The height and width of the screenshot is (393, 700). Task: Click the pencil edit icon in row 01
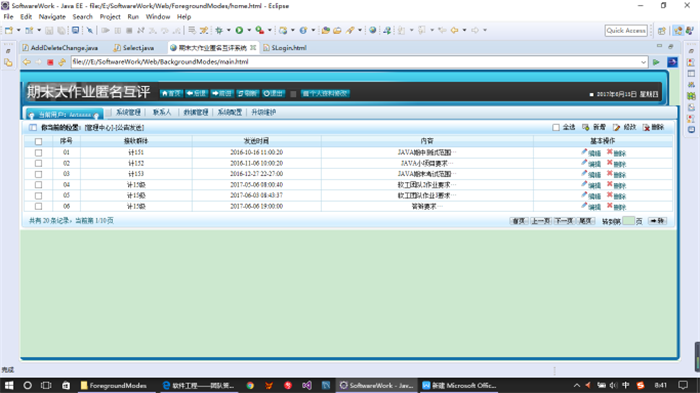pyautogui.click(x=584, y=152)
